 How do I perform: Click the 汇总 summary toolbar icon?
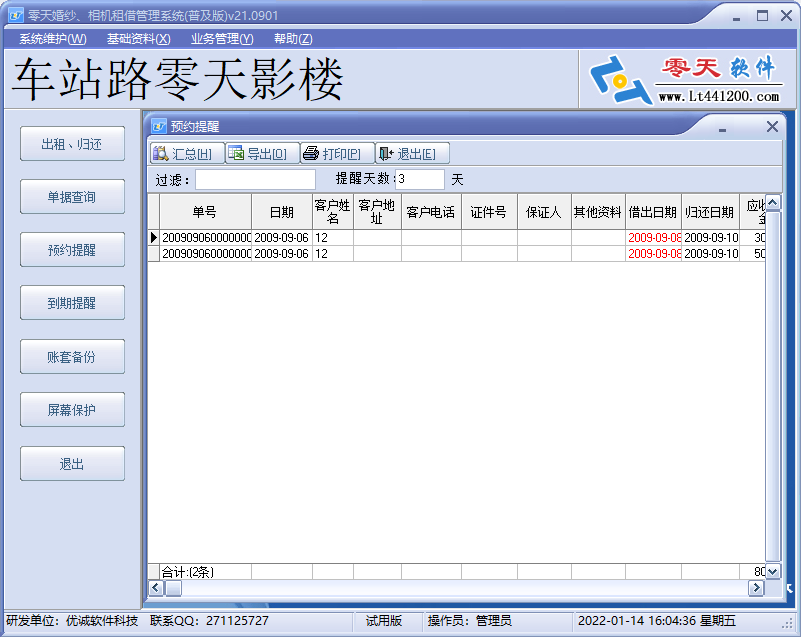coord(160,153)
